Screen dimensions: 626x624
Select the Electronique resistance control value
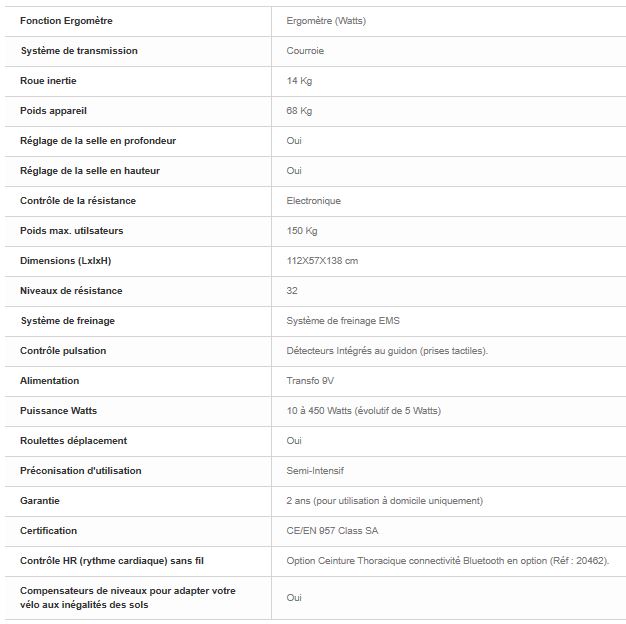pyautogui.click(x=313, y=201)
